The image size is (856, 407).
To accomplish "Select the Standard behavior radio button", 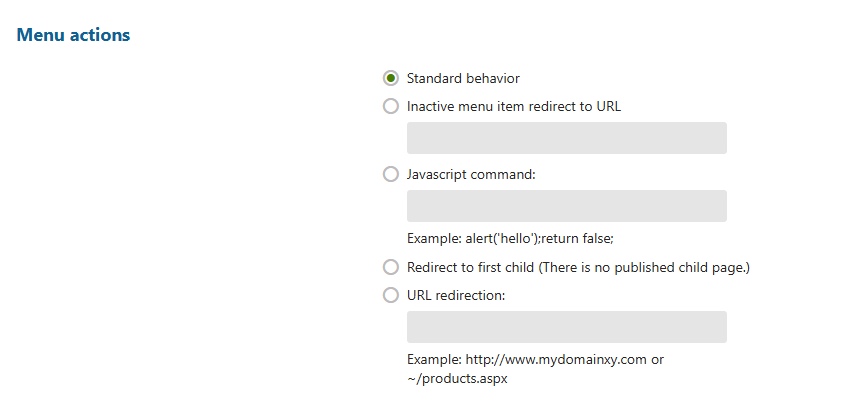I will tap(391, 78).
